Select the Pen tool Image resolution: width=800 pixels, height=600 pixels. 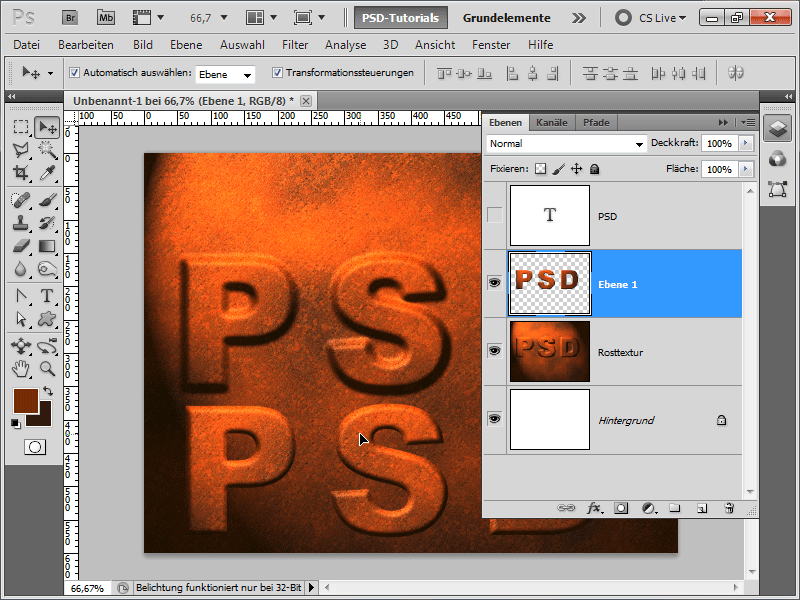[x=21, y=296]
